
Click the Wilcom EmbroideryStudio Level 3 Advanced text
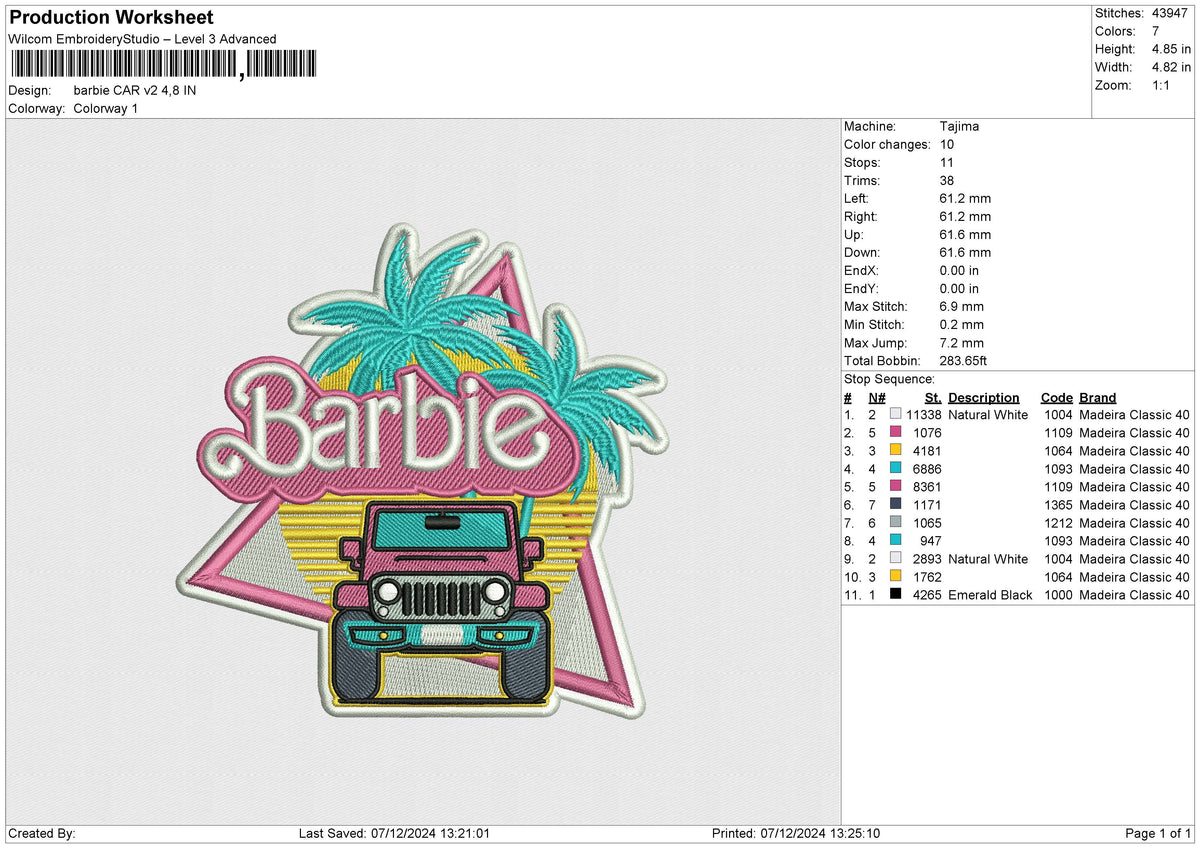coord(142,39)
